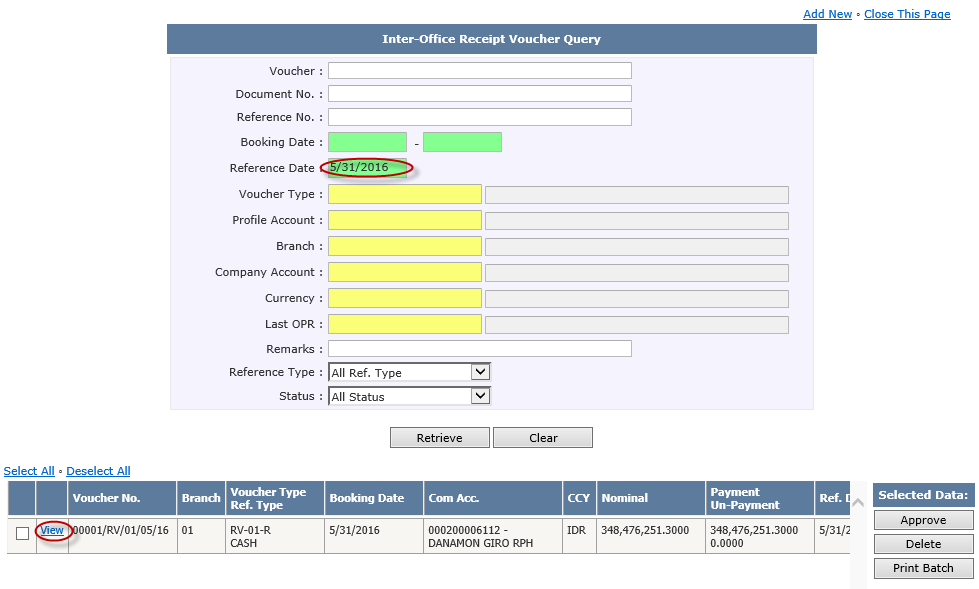Select the Booking Date start field
Screen dimensions: 979x589
(367, 142)
